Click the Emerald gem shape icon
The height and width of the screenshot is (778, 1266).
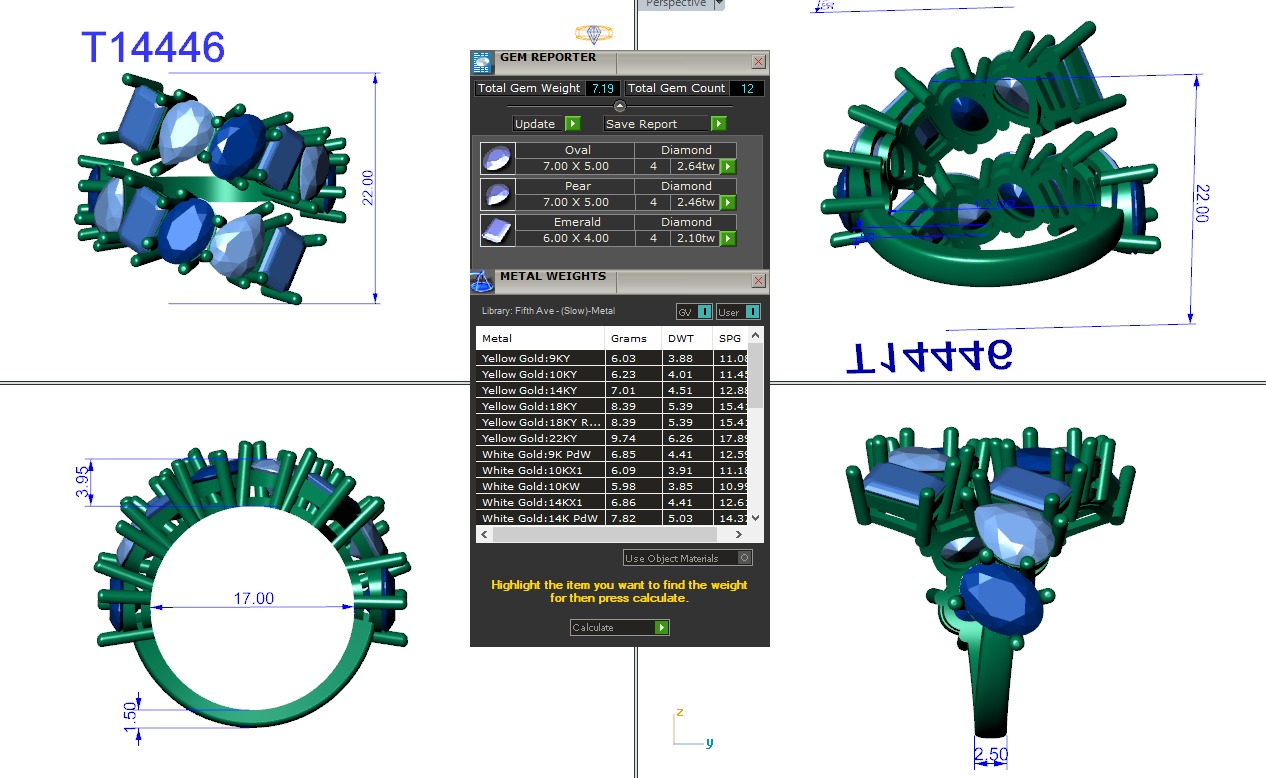pyautogui.click(x=497, y=230)
